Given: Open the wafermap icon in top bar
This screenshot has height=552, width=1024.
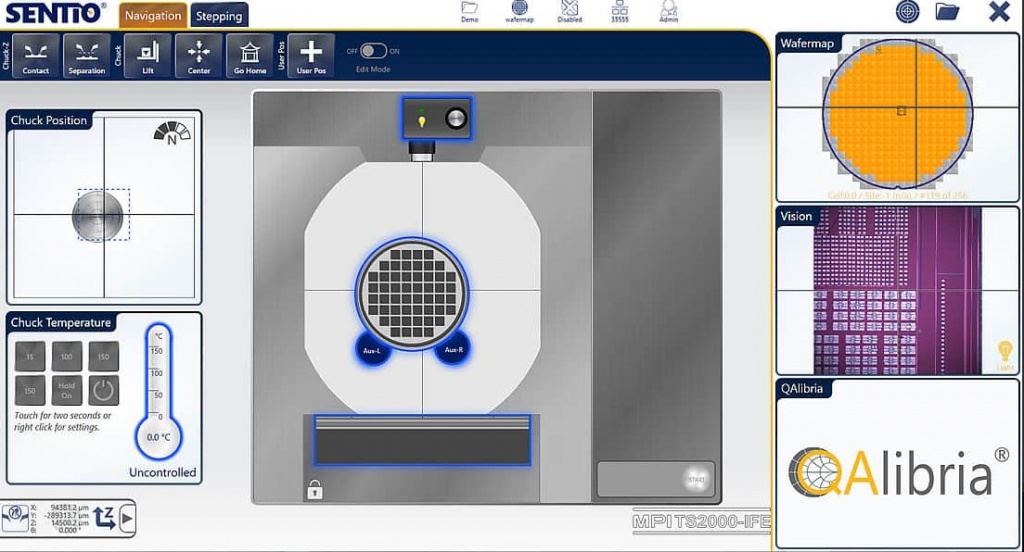Looking at the screenshot, I should [x=518, y=12].
